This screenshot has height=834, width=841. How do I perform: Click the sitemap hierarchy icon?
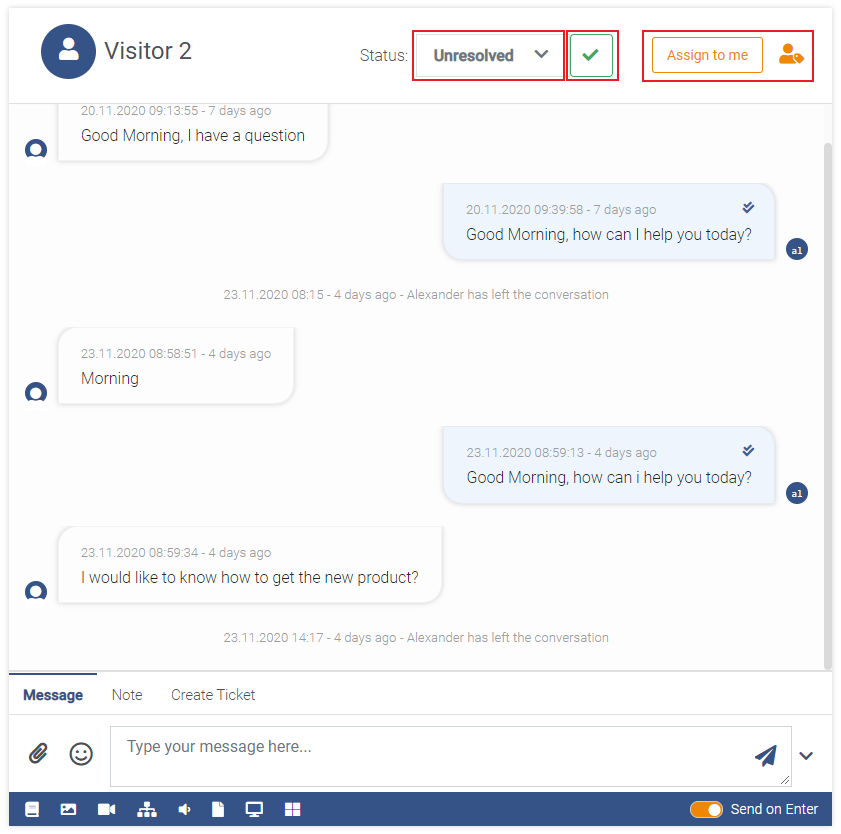[147, 809]
